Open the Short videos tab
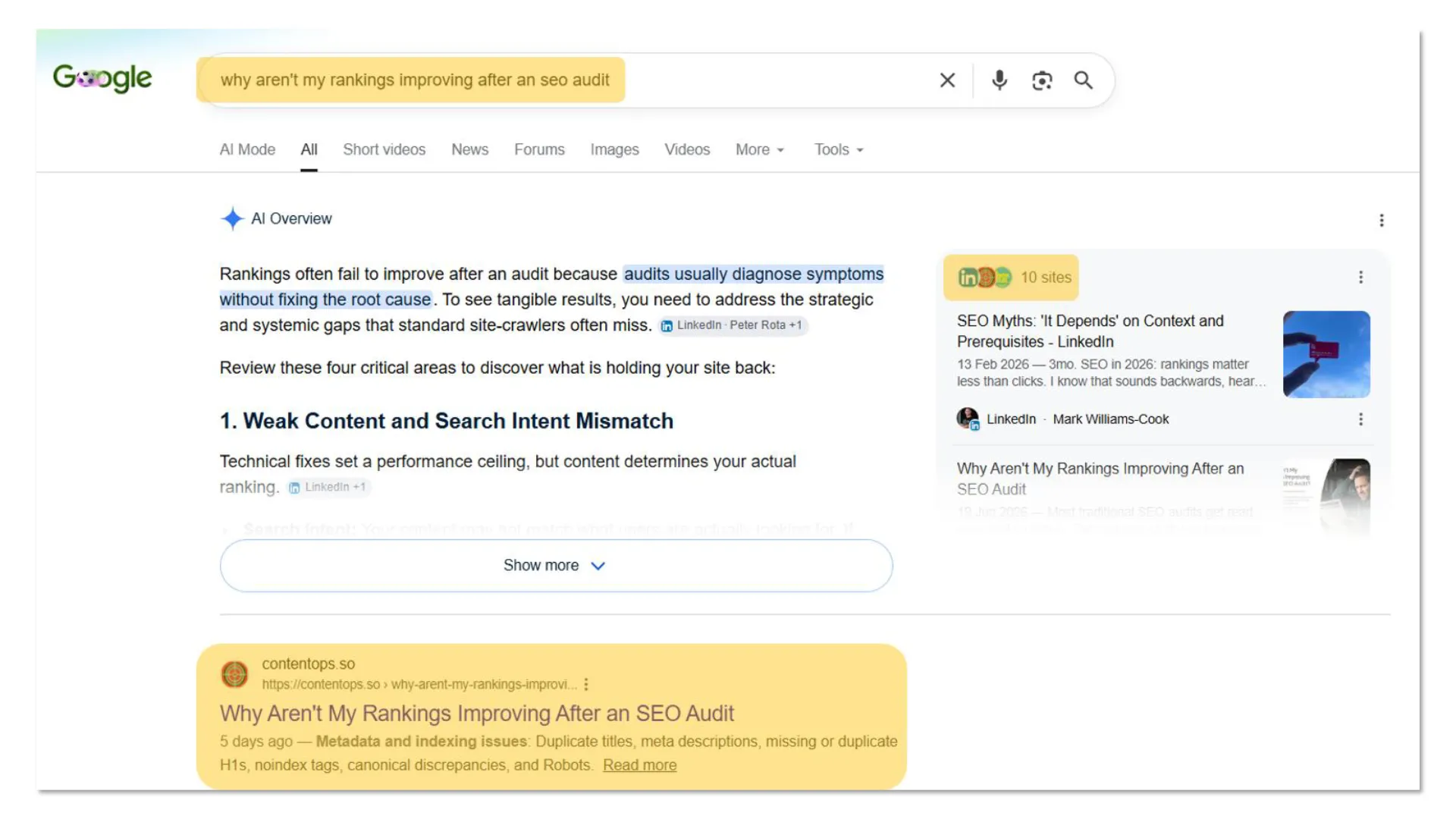The image size is (1456, 819). pos(384,149)
